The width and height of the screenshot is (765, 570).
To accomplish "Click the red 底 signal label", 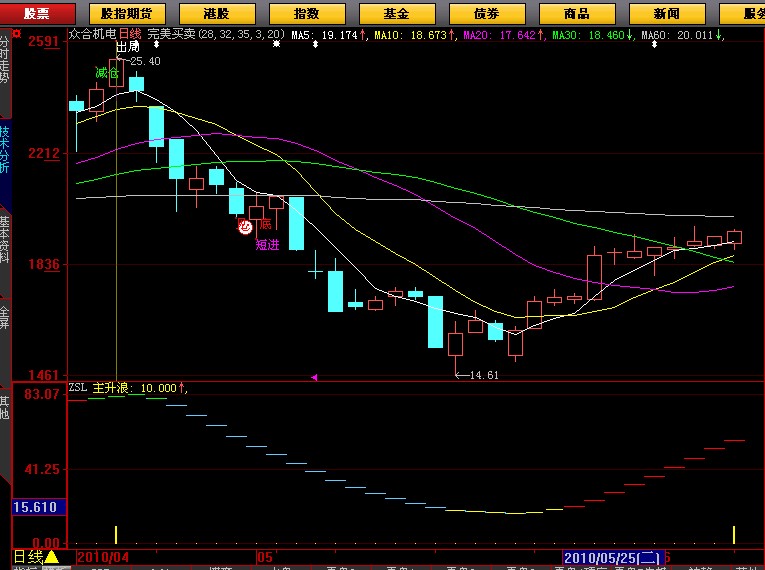I will pos(265,224).
